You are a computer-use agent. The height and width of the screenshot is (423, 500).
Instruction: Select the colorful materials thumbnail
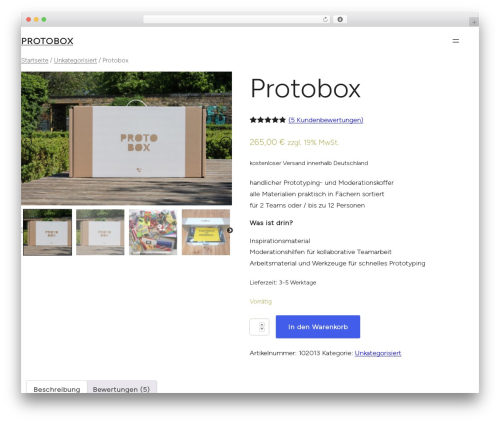click(x=153, y=232)
